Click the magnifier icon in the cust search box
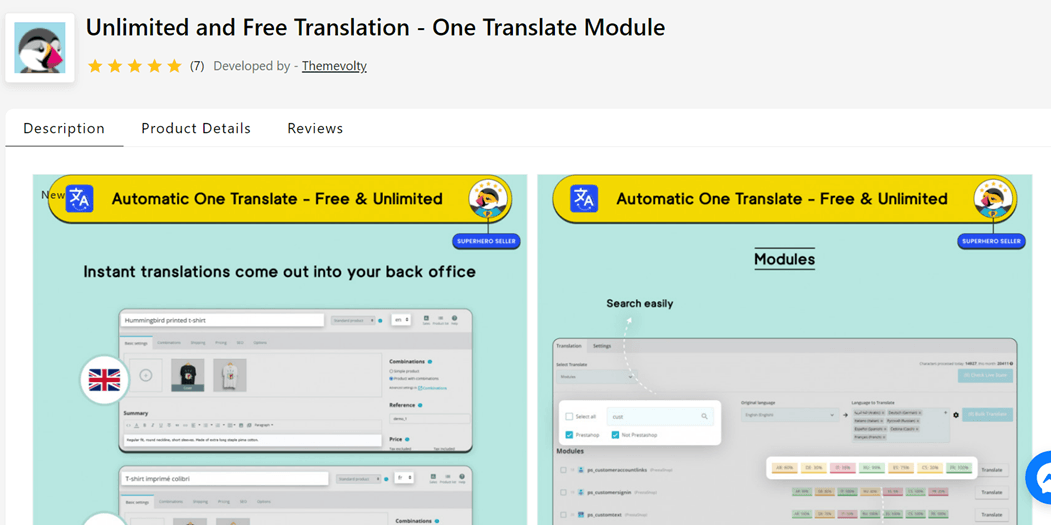The width and height of the screenshot is (1051, 525). 704,416
